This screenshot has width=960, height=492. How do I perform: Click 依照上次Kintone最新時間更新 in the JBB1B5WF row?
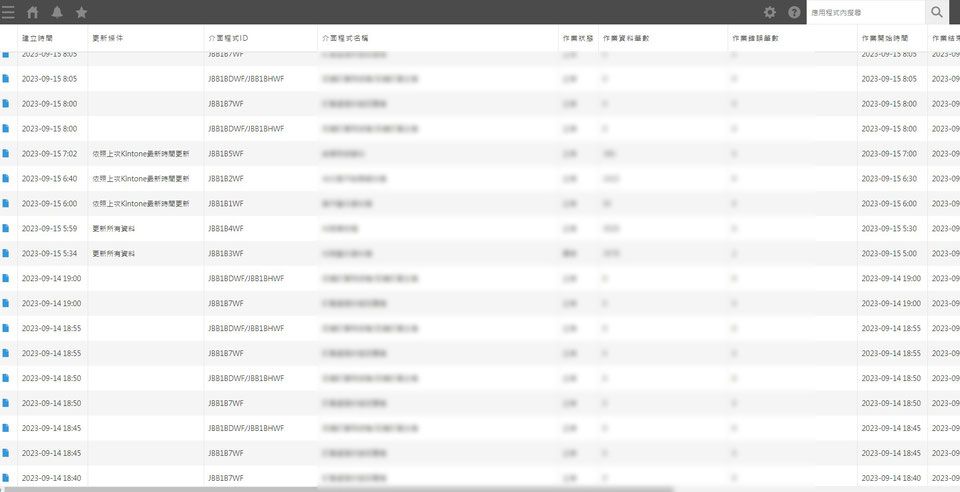(x=141, y=154)
